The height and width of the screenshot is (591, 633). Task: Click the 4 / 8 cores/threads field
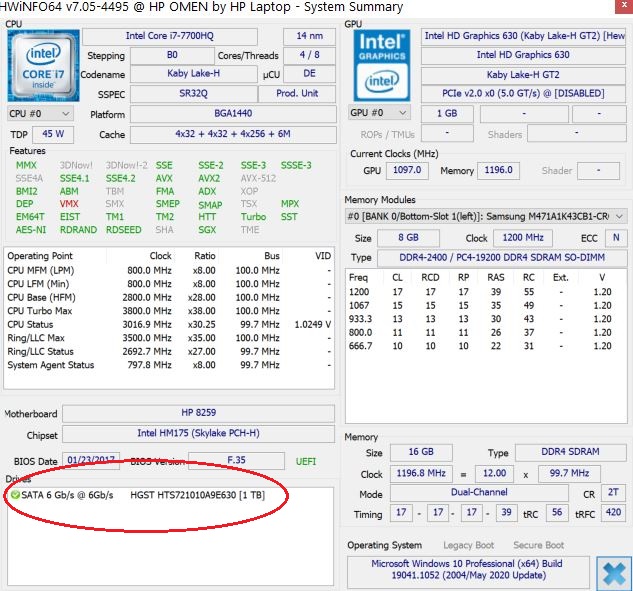[x=309, y=55]
